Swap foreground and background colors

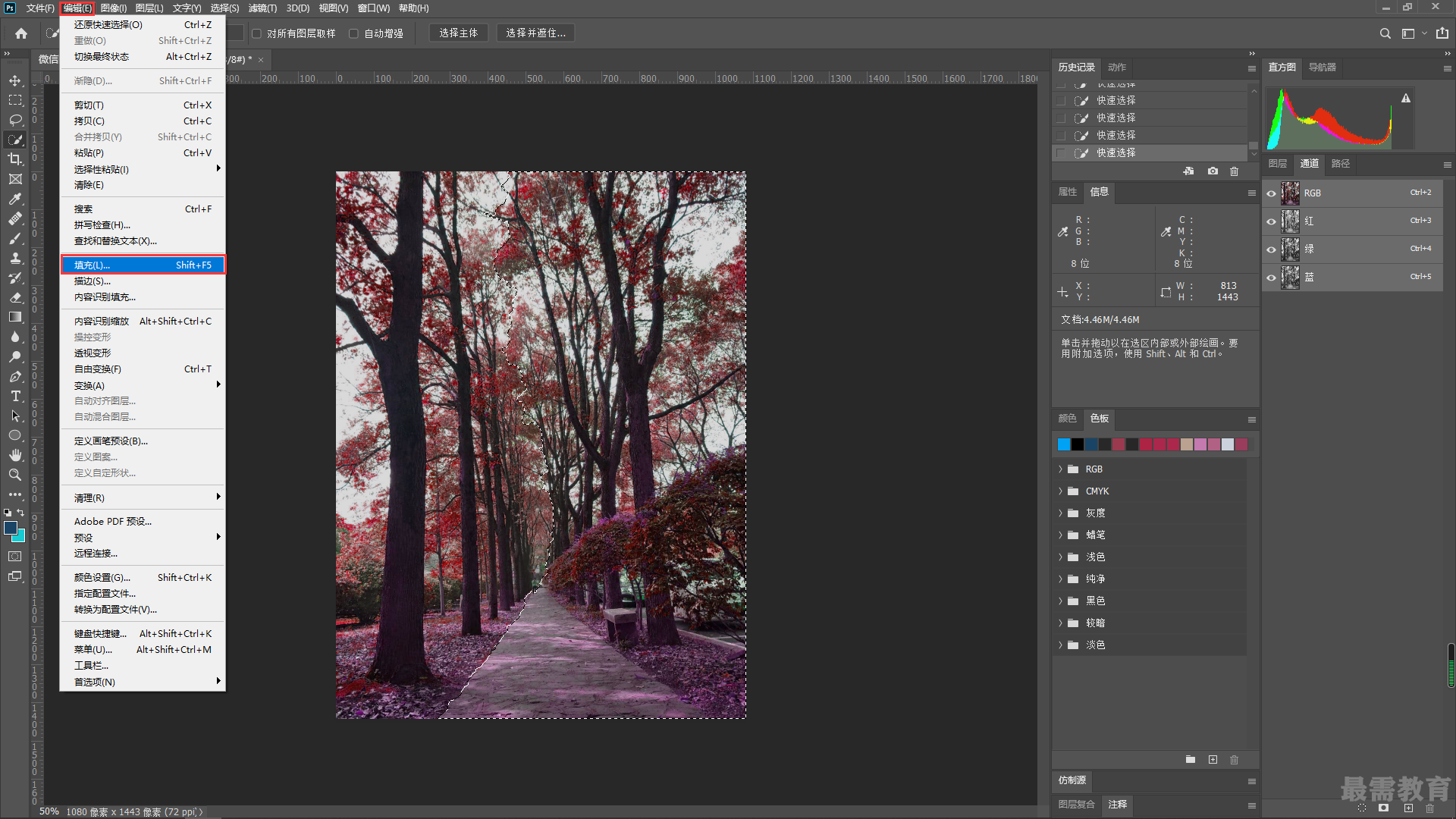click(21, 513)
